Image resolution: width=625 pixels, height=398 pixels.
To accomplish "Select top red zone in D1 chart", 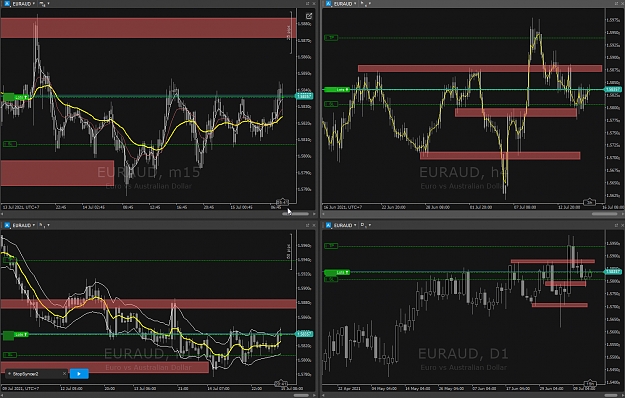I will click(x=553, y=261).
